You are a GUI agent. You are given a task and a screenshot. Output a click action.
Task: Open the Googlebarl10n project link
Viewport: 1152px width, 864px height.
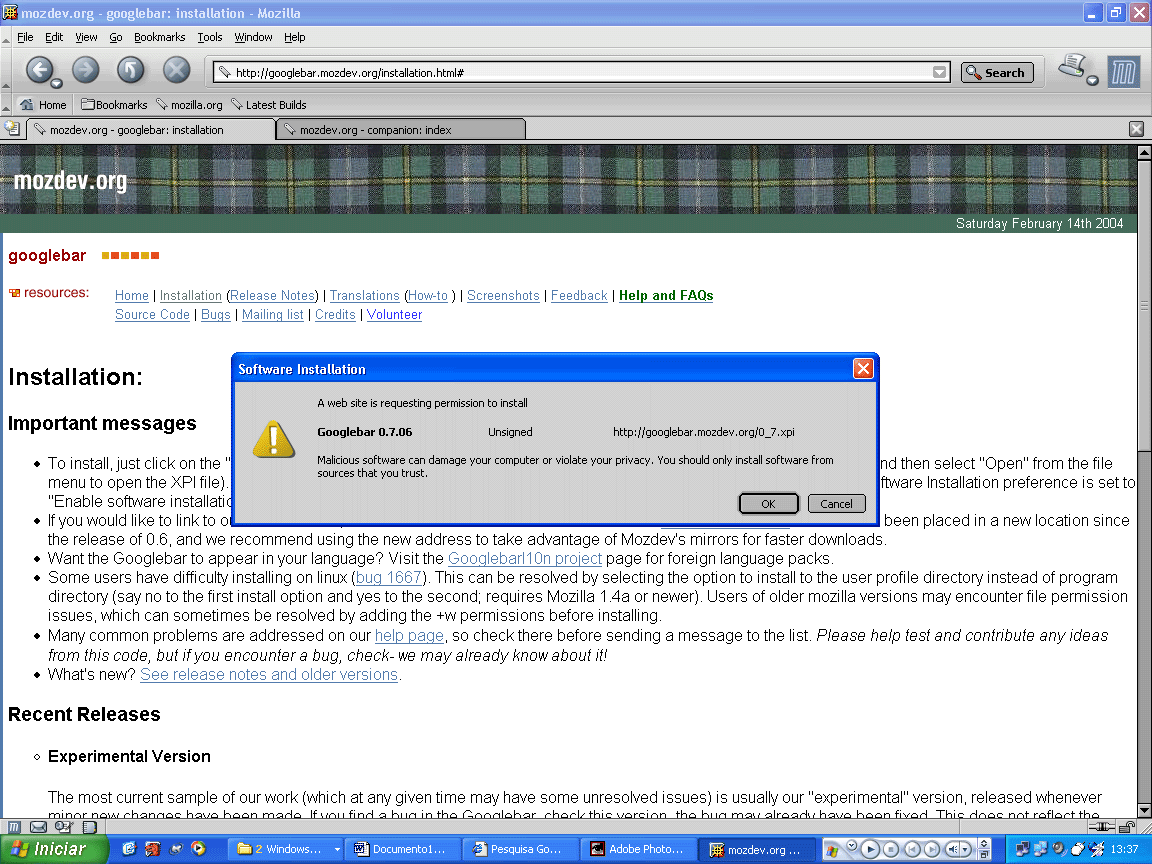[525, 558]
